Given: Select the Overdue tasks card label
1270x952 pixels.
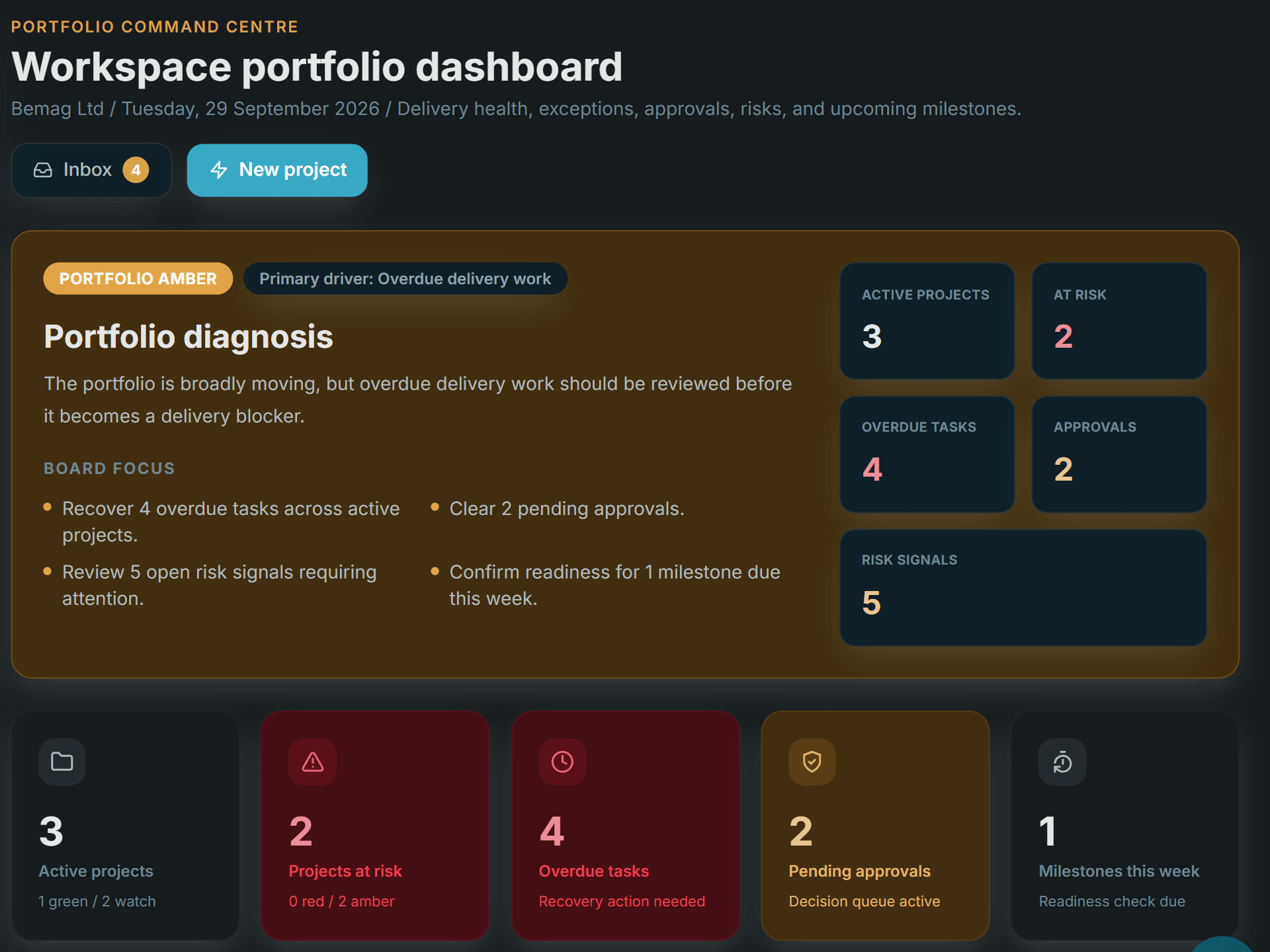Looking at the screenshot, I should tap(594, 871).
